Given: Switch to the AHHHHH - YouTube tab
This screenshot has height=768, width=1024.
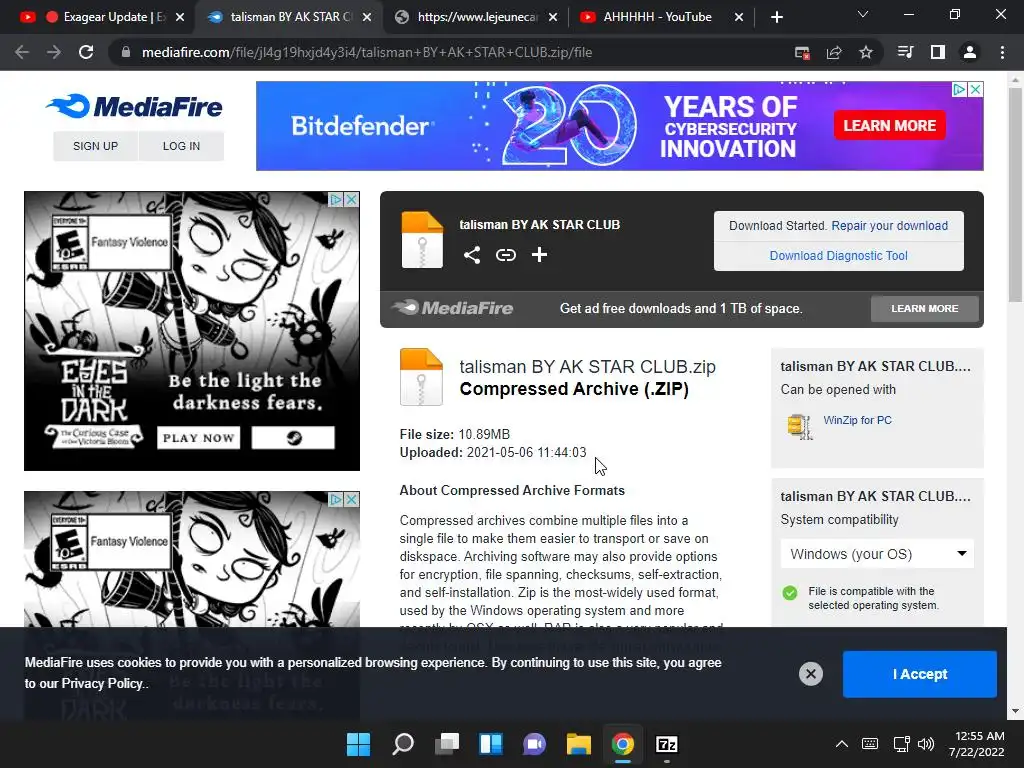Looking at the screenshot, I should coord(658,17).
